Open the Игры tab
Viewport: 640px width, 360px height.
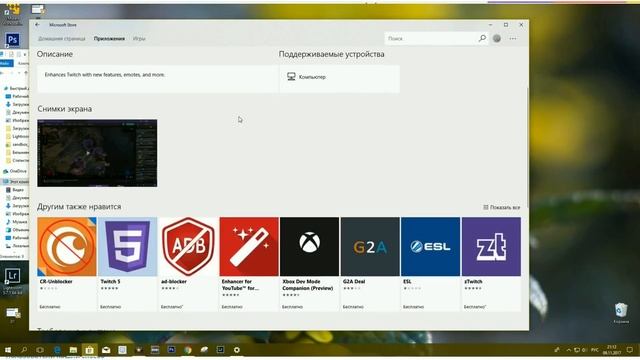click(x=139, y=39)
